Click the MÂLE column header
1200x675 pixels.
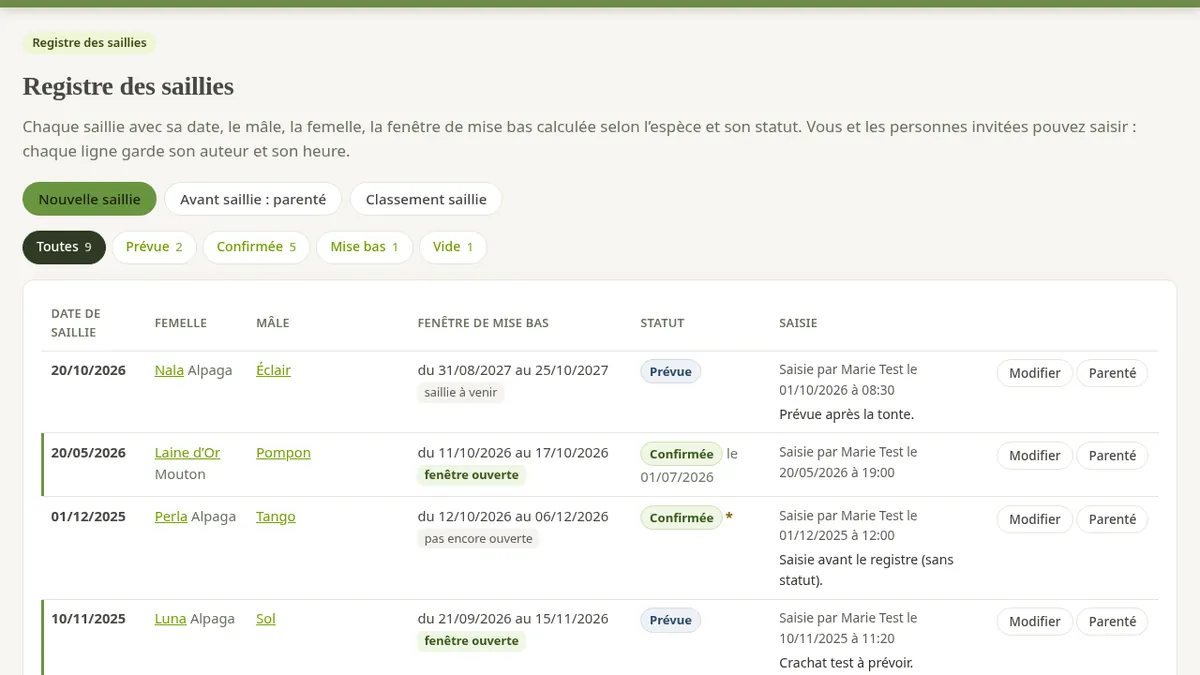tap(273, 323)
